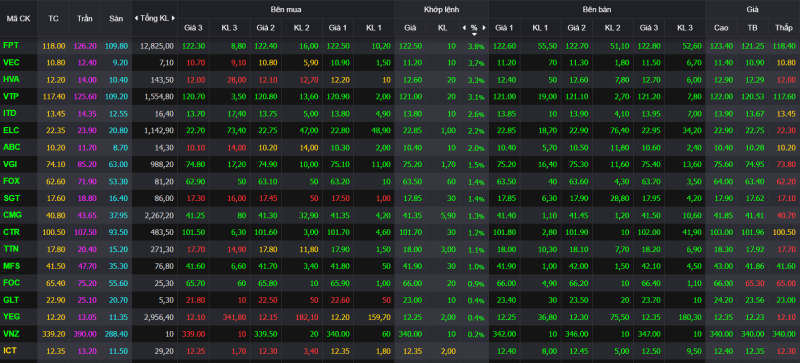This screenshot has height=363, width=800.
Task: Click the Thấp price column header
Action: pos(784,28)
